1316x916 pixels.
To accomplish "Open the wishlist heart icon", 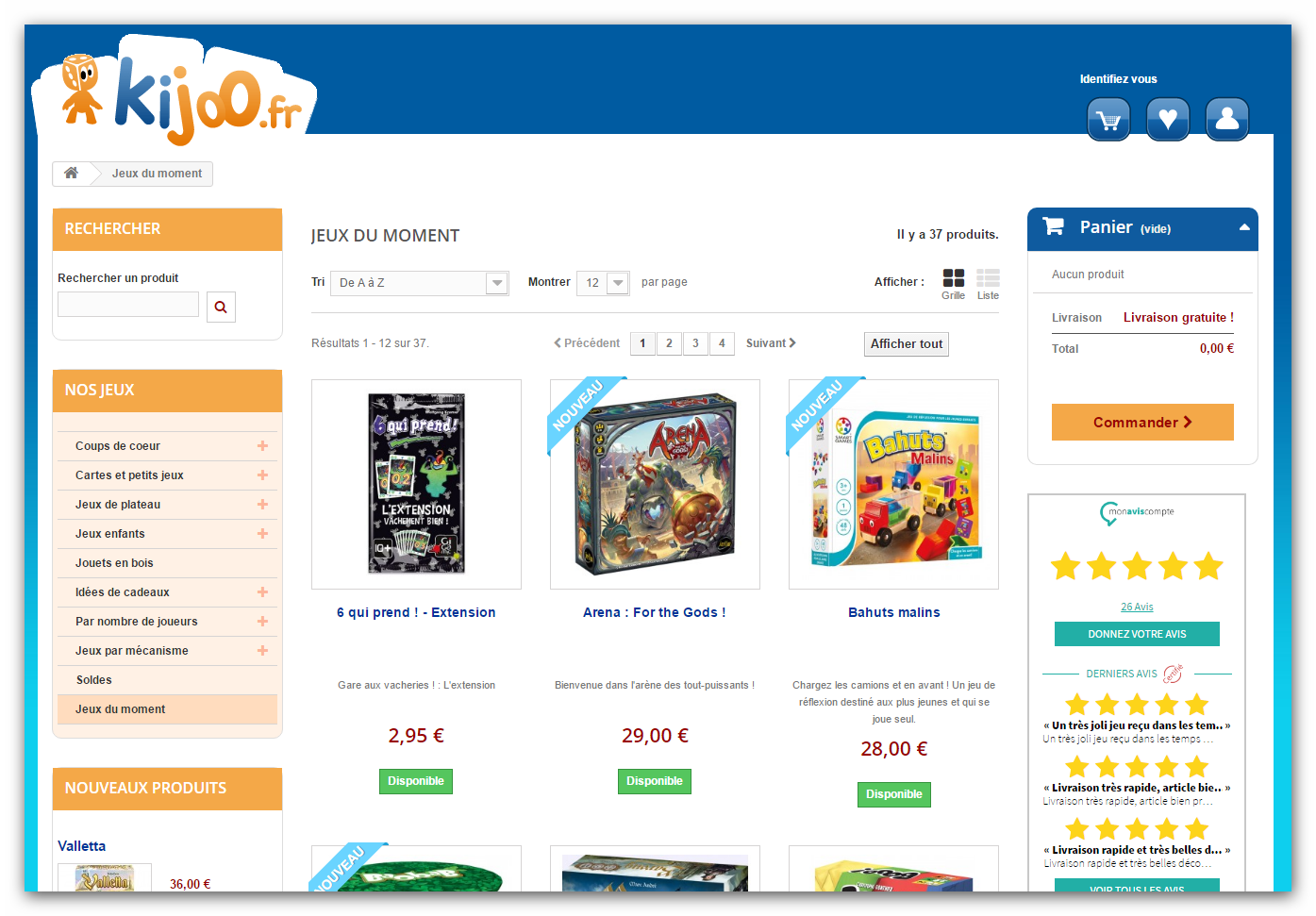I will 1168,120.
